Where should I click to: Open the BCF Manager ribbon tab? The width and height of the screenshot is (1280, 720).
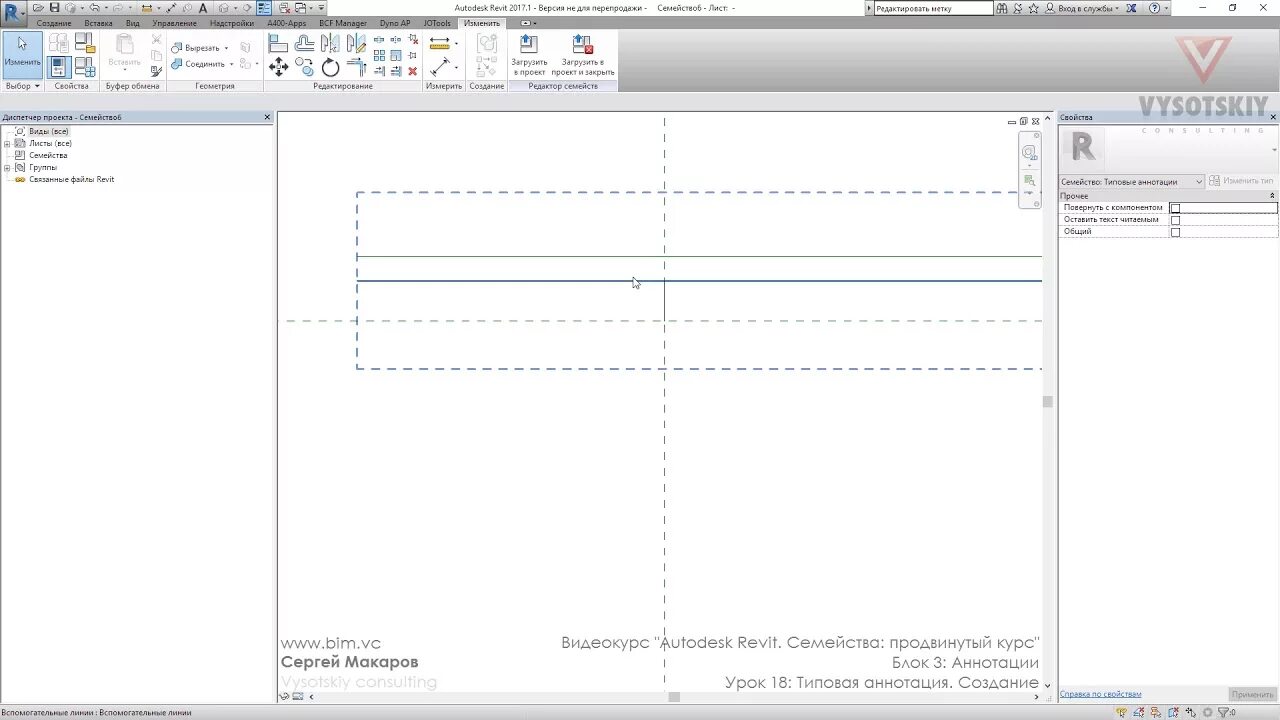[343, 23]
